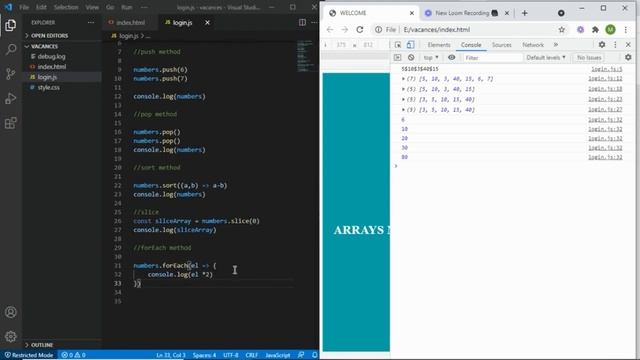Open the Run menu
This screenshot has height=360, width=640.
click(x=127, y=7)
